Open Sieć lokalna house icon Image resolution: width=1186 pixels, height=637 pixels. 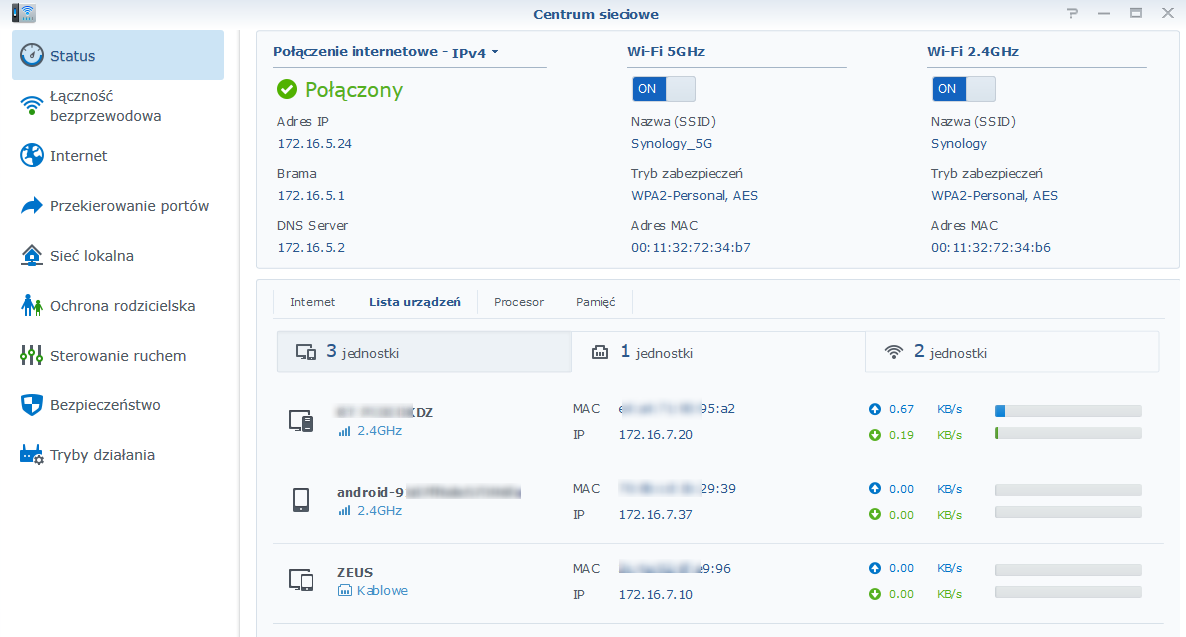point(32,256)
